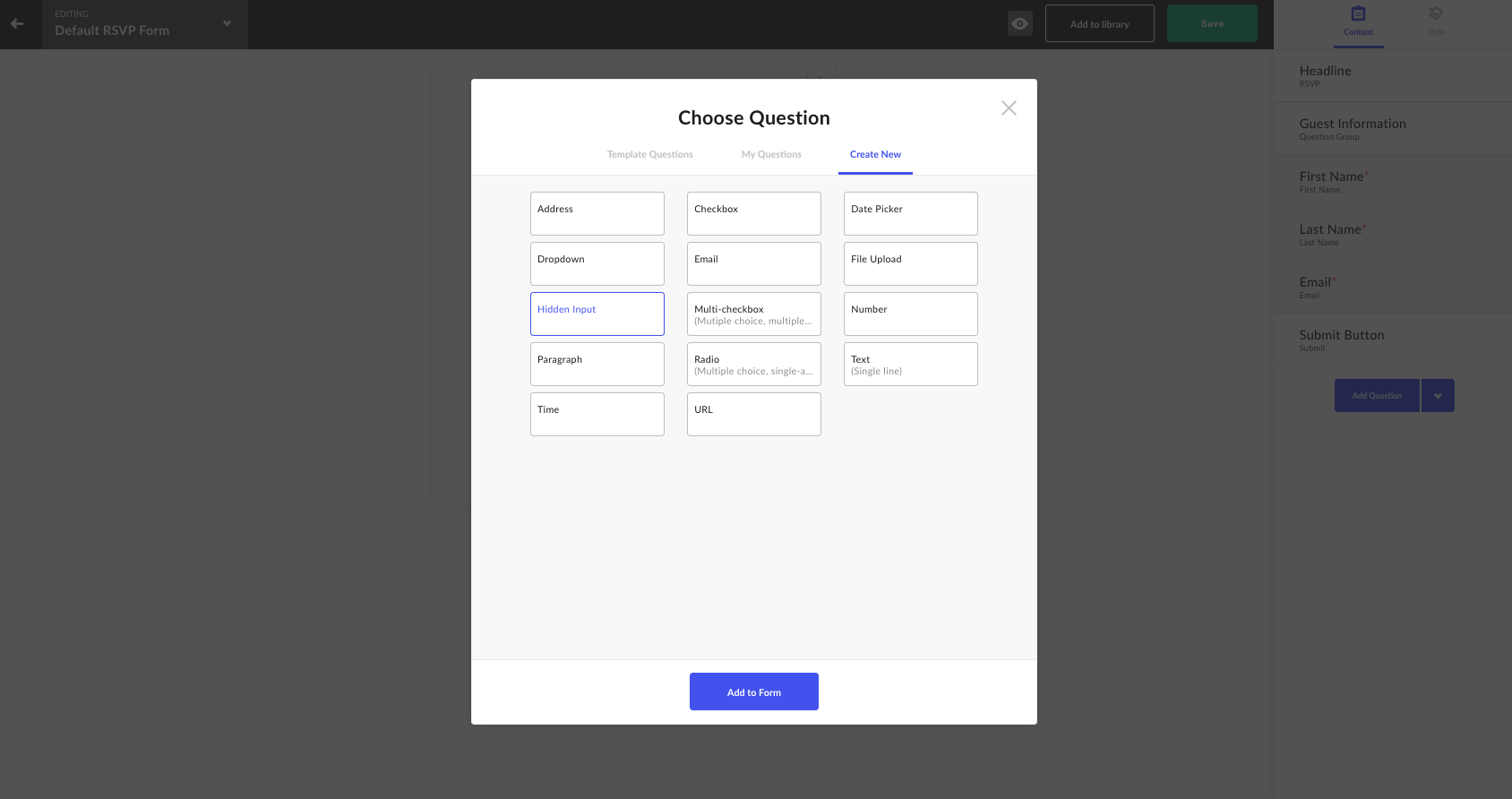Open the Style panel icon tab
Screen dimensions: 1512x799
(1436, 22)
